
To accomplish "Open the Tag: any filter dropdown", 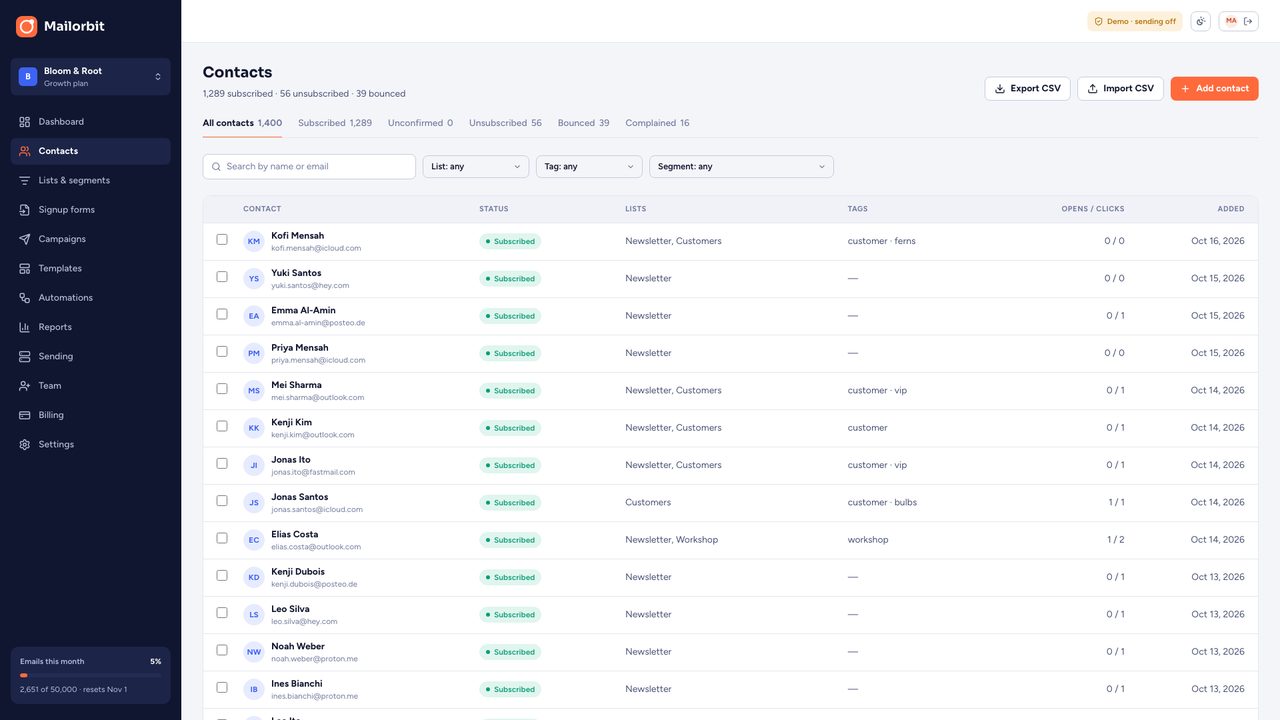I will pyautogui.click(x=589, y=167).
